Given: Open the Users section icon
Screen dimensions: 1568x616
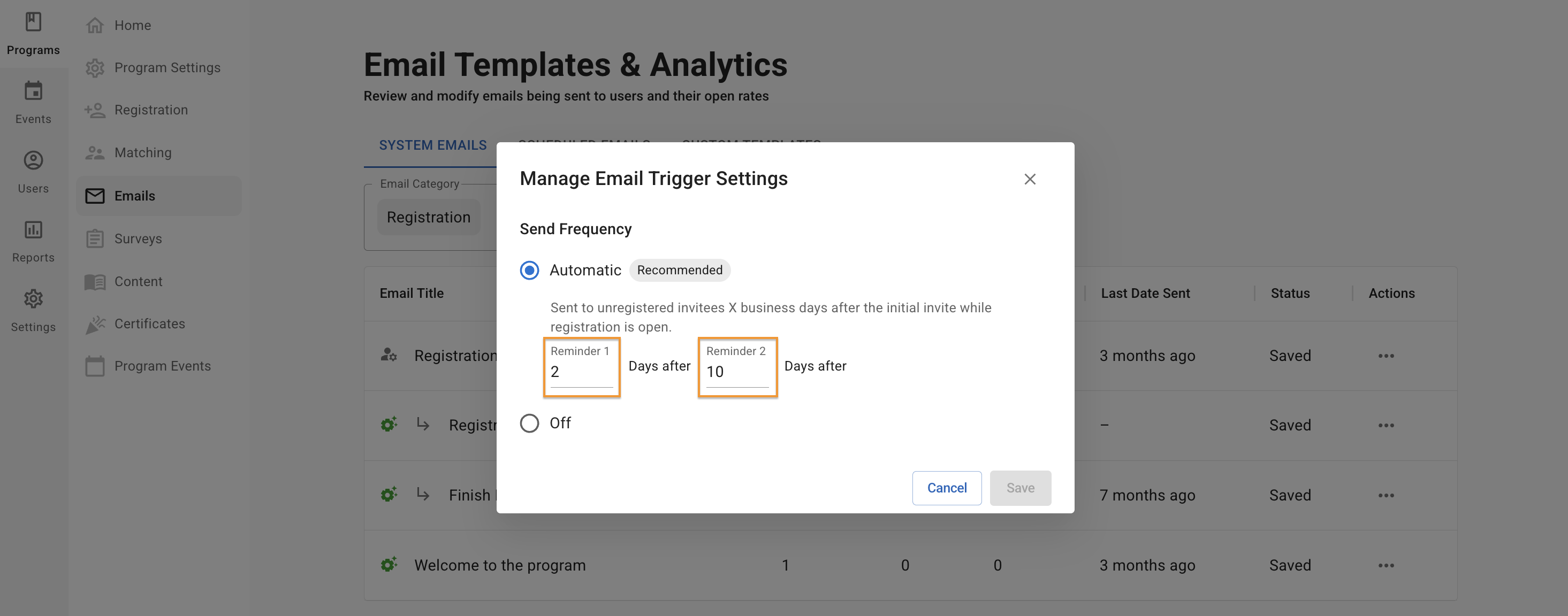Looking at the screenshot, I should 33,160.
